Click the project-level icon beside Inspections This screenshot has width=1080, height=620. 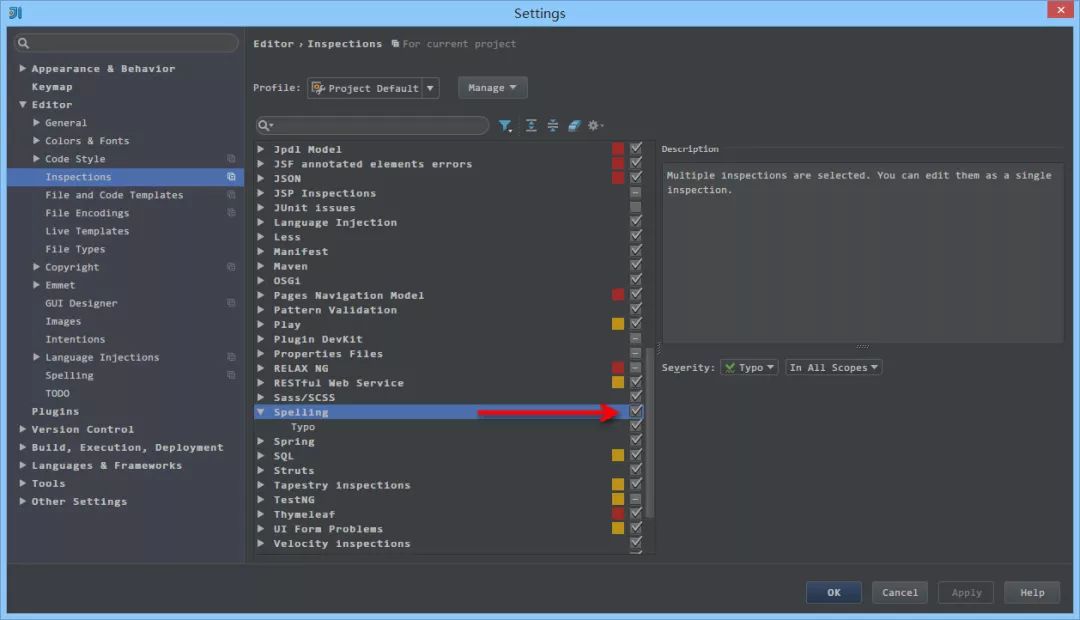click(x=231, y=177)
